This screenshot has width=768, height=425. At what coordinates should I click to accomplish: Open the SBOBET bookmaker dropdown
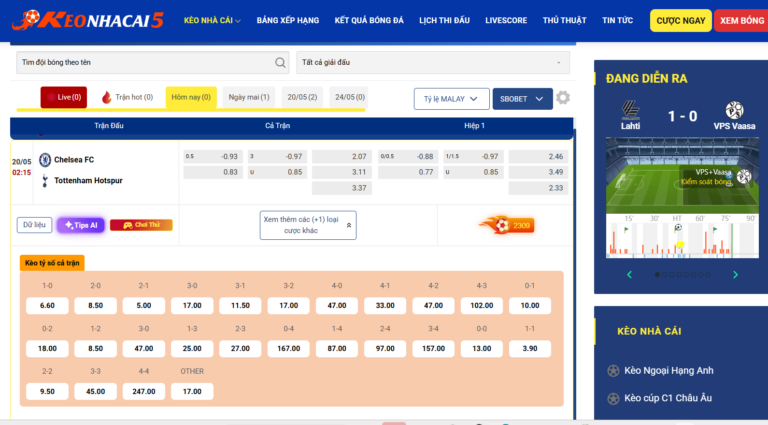point(523,99)
